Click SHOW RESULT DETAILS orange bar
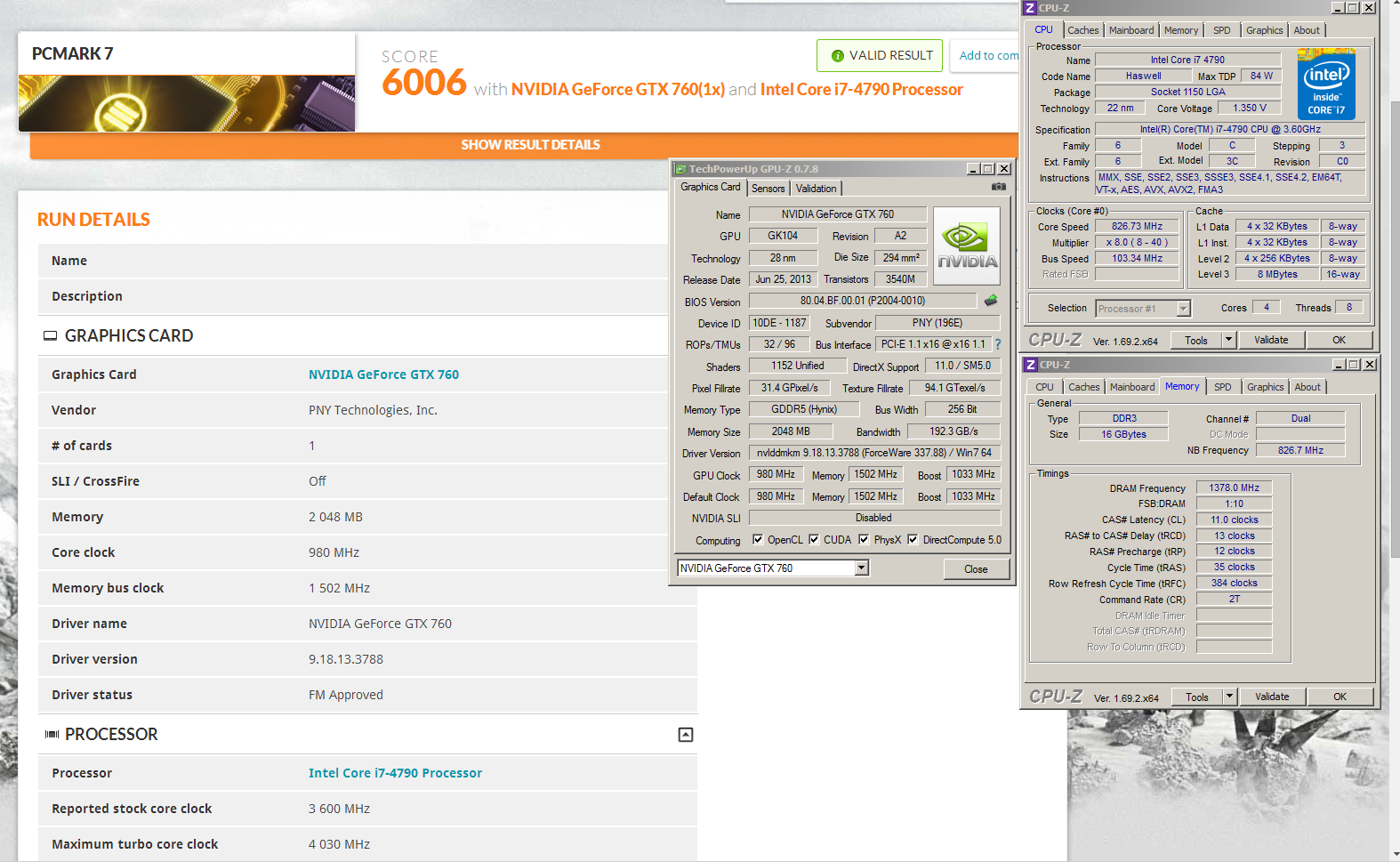This screenshot has height=862, width=1400. (x=525, y=145)
